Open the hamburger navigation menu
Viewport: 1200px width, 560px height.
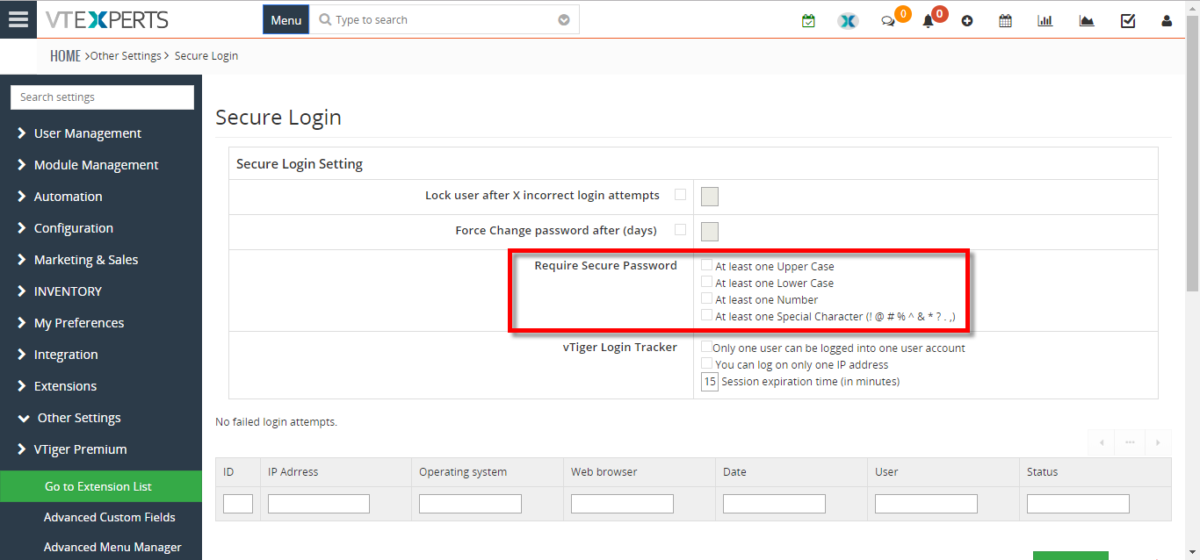[x=18, y=19]
